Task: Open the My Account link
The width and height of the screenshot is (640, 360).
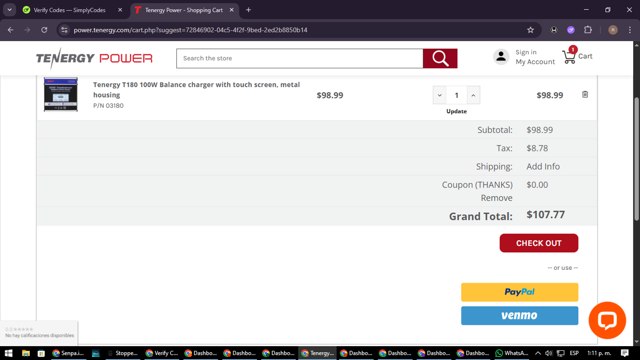Action: tap(535, 62)
